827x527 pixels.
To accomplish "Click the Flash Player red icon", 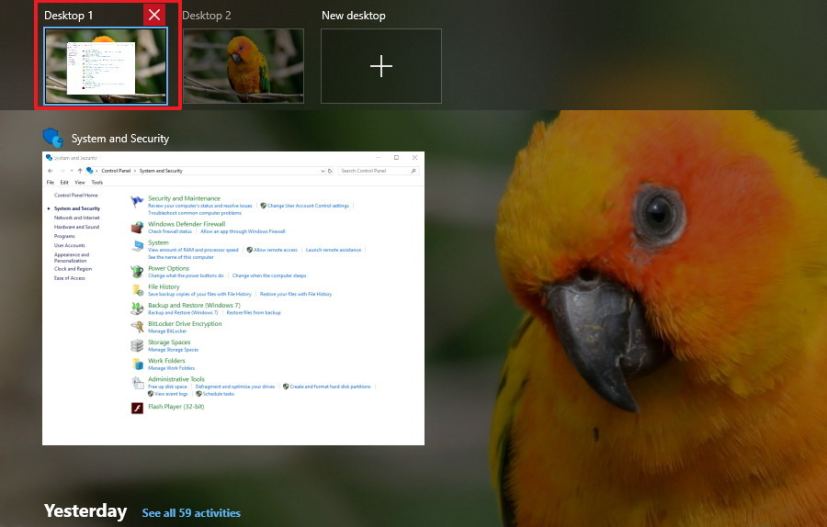I will pos(137,408).
